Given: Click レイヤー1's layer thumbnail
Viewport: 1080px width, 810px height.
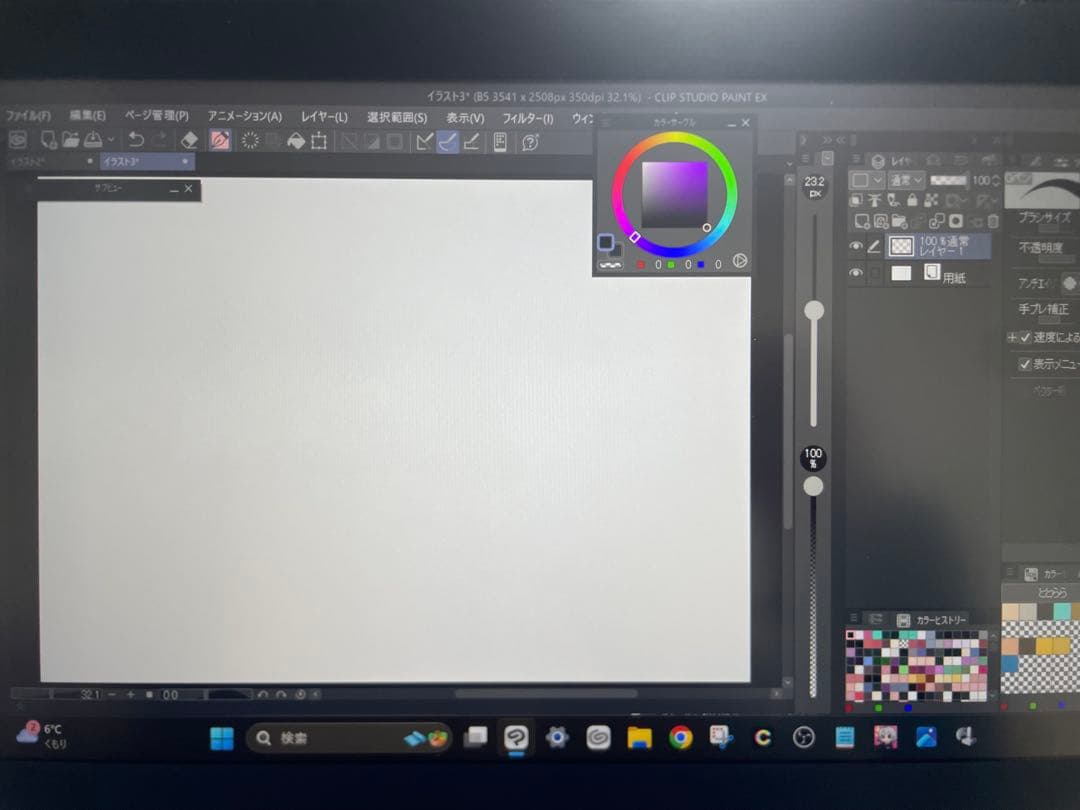Looking at the screenshot, I should [901, 246].
